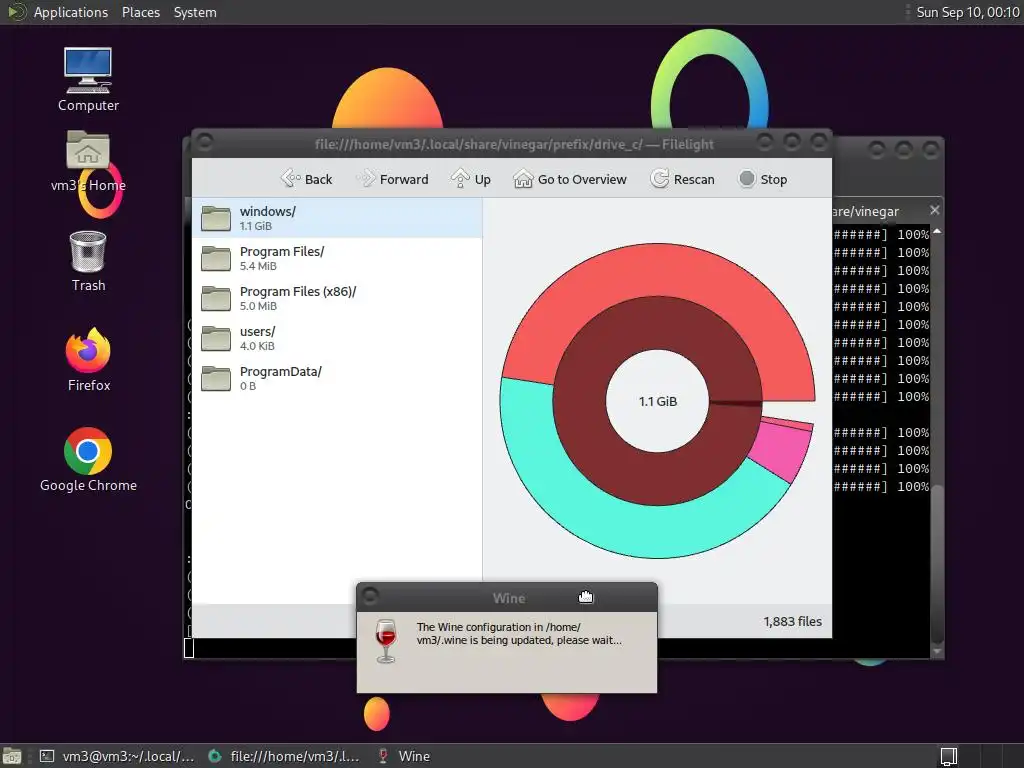Select the windows/ folder icon in list
This screenshot has width=1024, height=768.
coord(216,218)
